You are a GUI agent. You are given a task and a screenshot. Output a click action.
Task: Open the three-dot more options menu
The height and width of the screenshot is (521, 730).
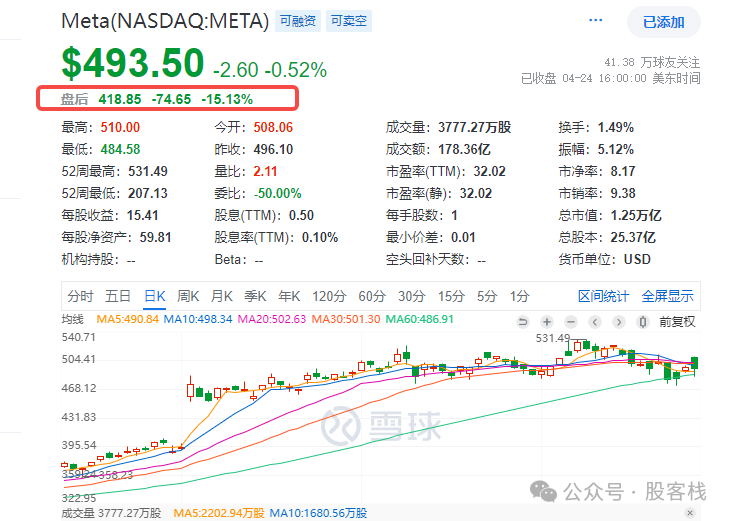coord(595,20)
